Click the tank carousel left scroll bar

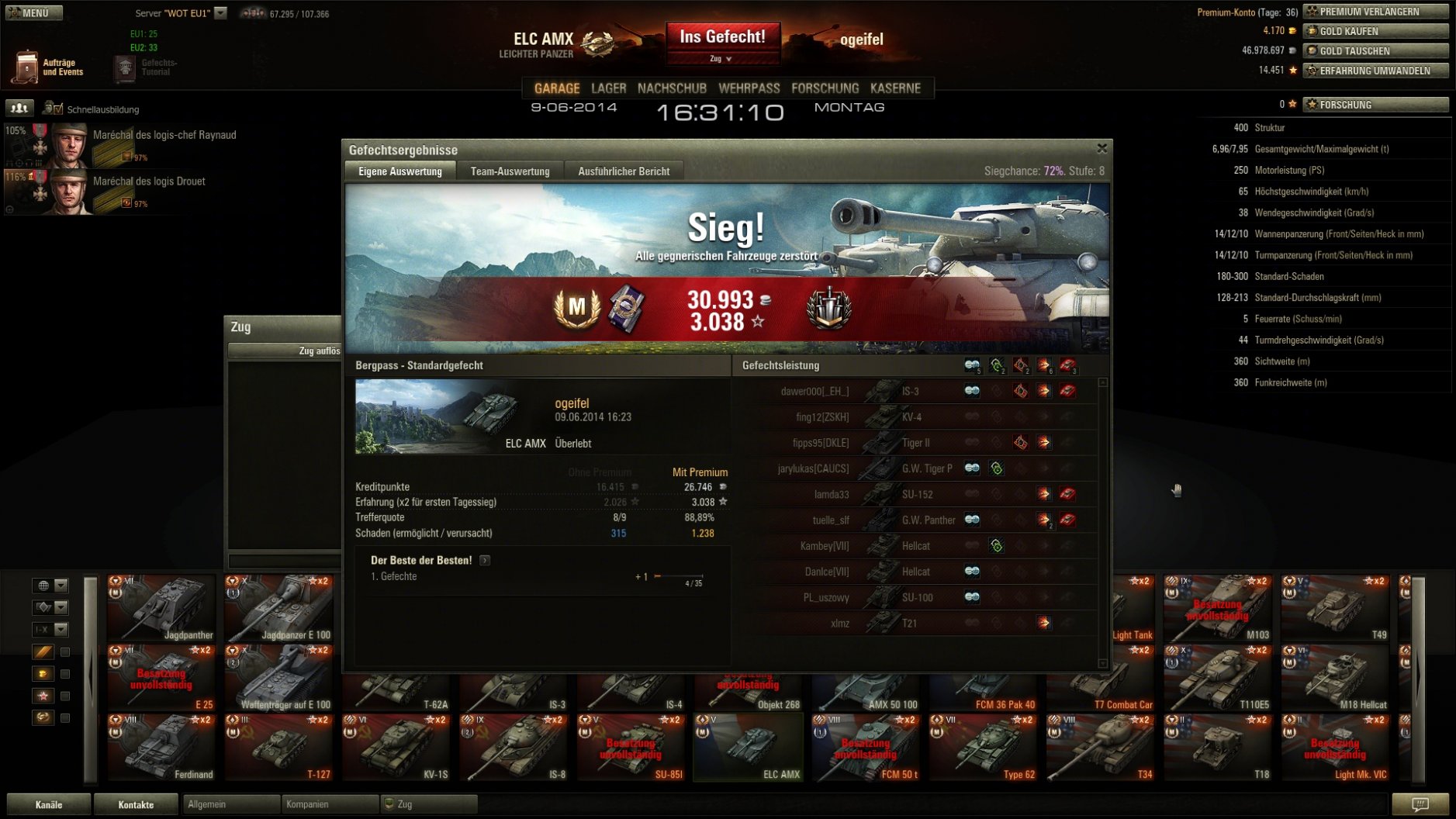(91, 679)
